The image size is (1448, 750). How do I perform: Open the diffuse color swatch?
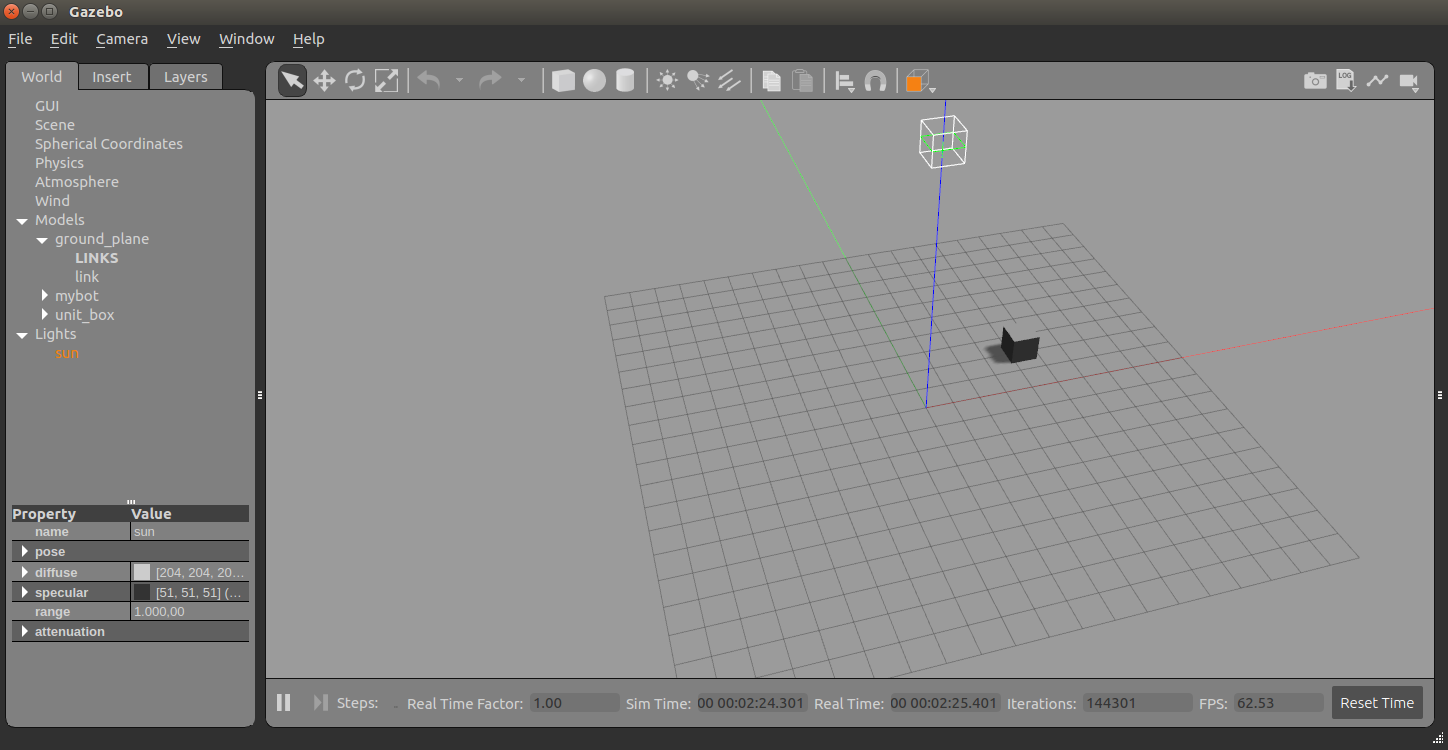pyautogui.click(x=142, y=572)
